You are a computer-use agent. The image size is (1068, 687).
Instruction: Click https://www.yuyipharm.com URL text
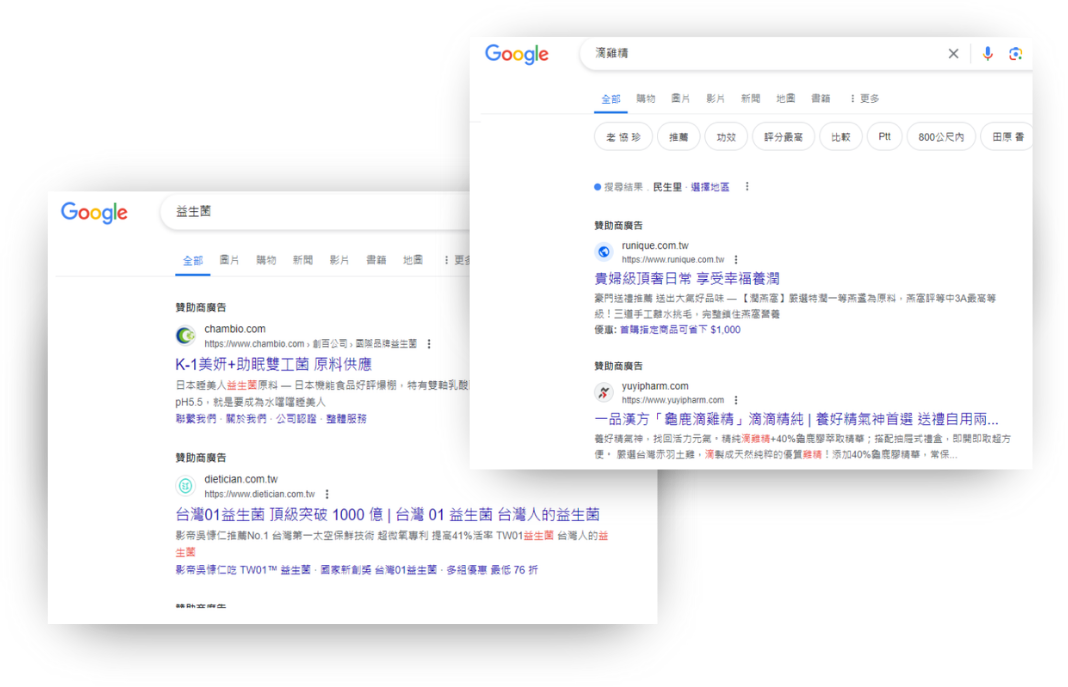tap(673, 400)
